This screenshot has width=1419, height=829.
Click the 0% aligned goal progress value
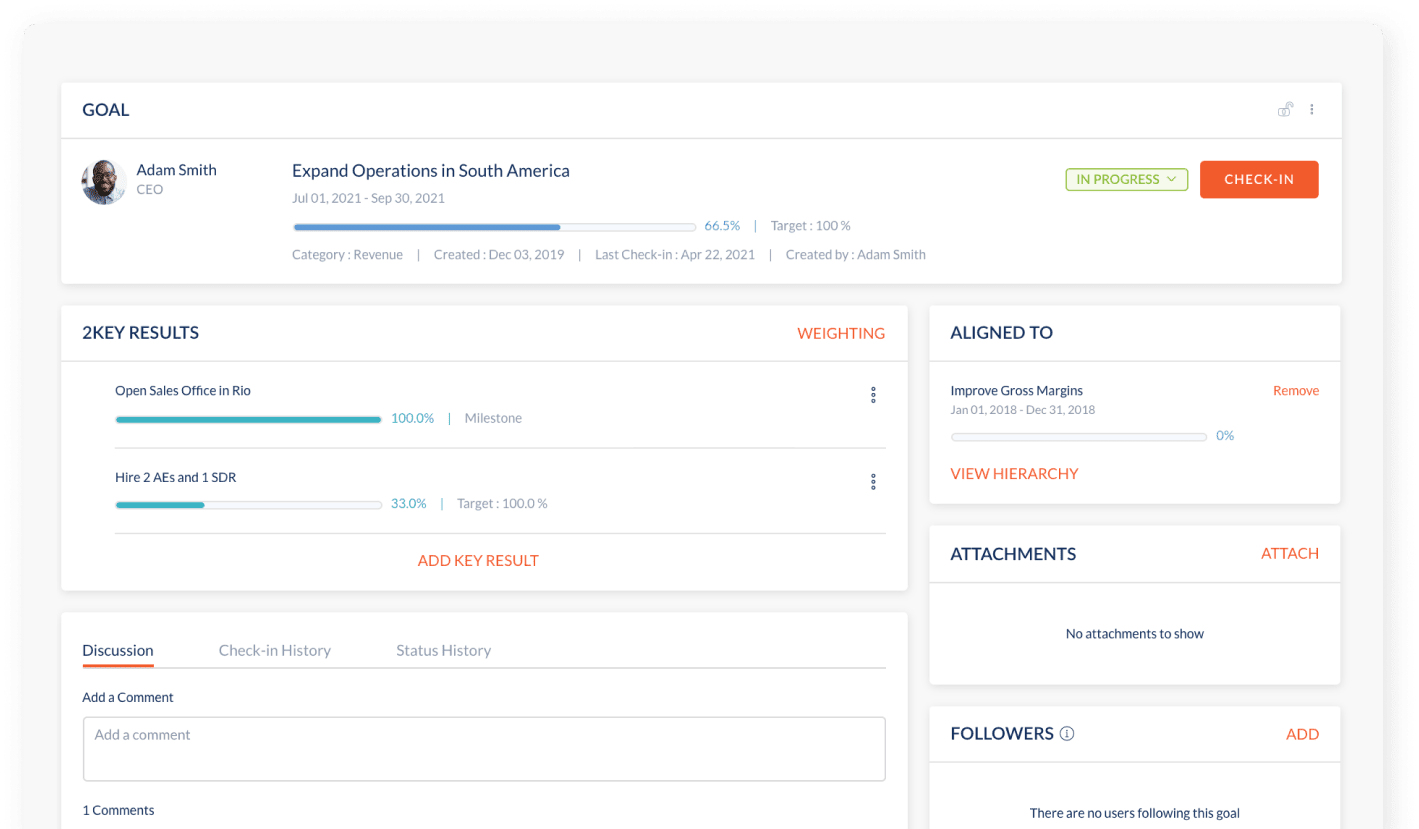click(1225, 436)
